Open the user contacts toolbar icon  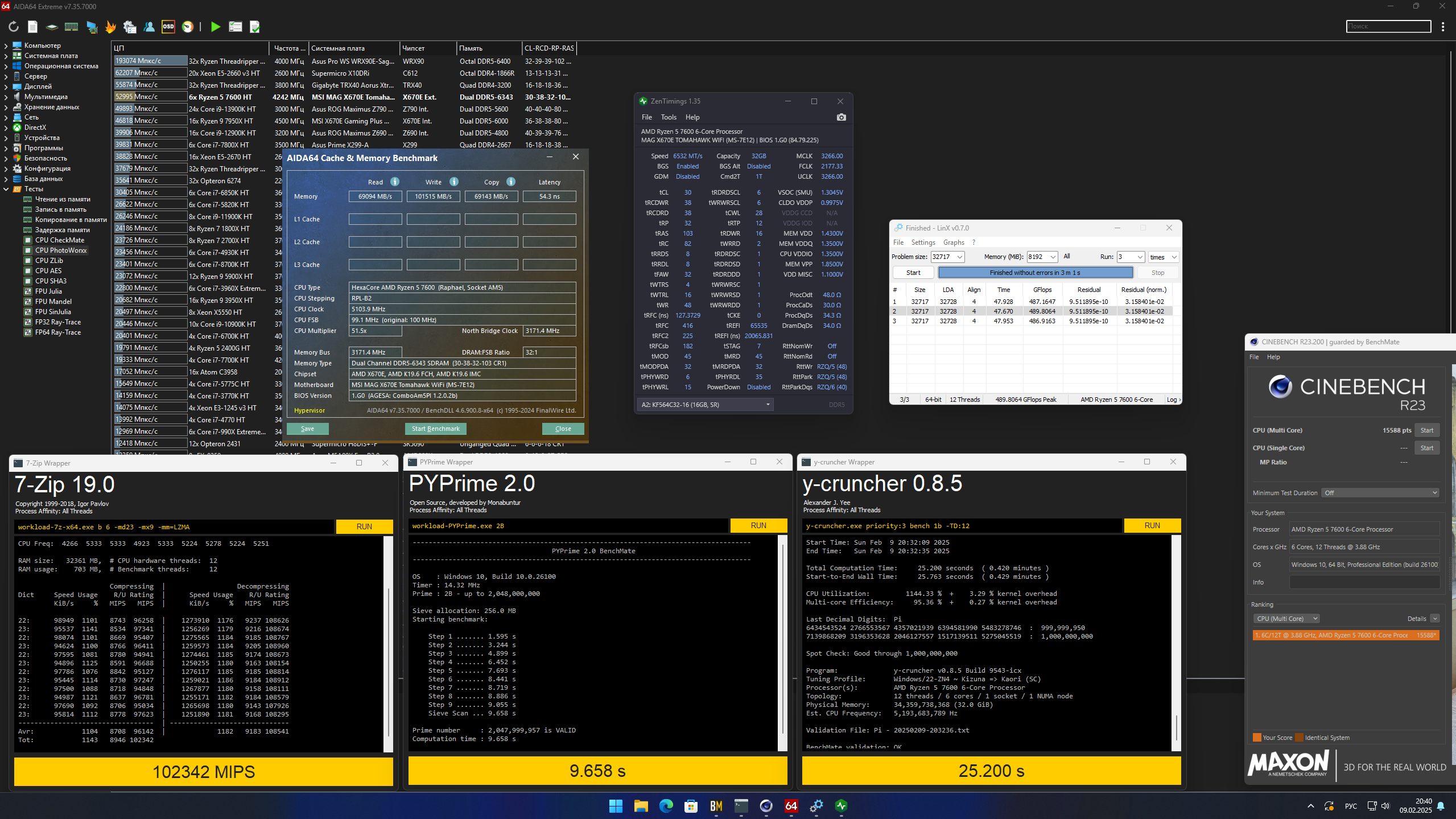tap(149, 27)
